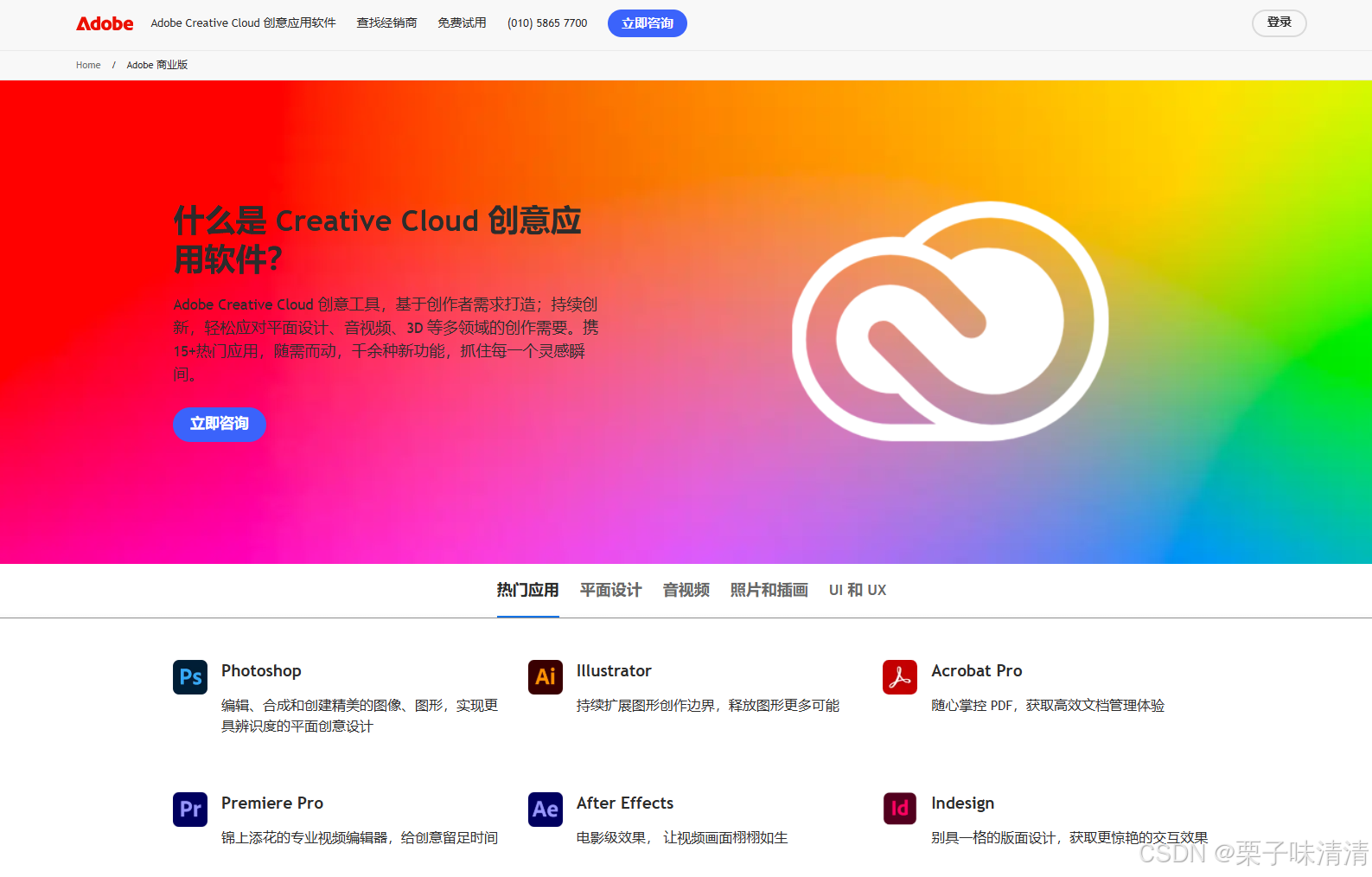Click the Acrobat description 随心掌控 PDF

tap(1048, 706)
